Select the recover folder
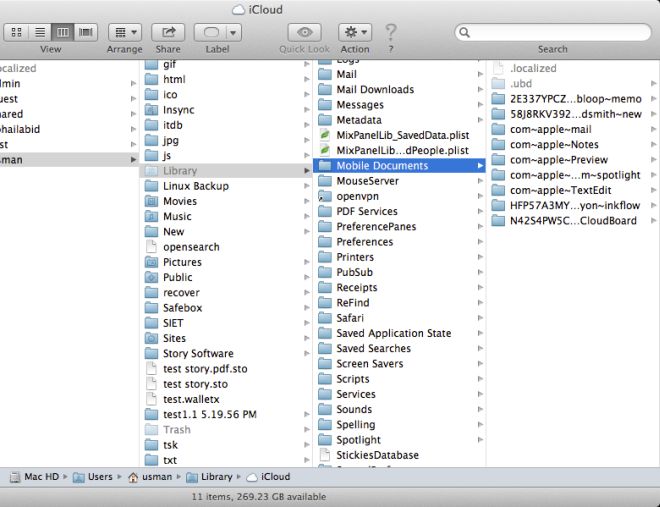660x507 pixels. tap(225, 292)
